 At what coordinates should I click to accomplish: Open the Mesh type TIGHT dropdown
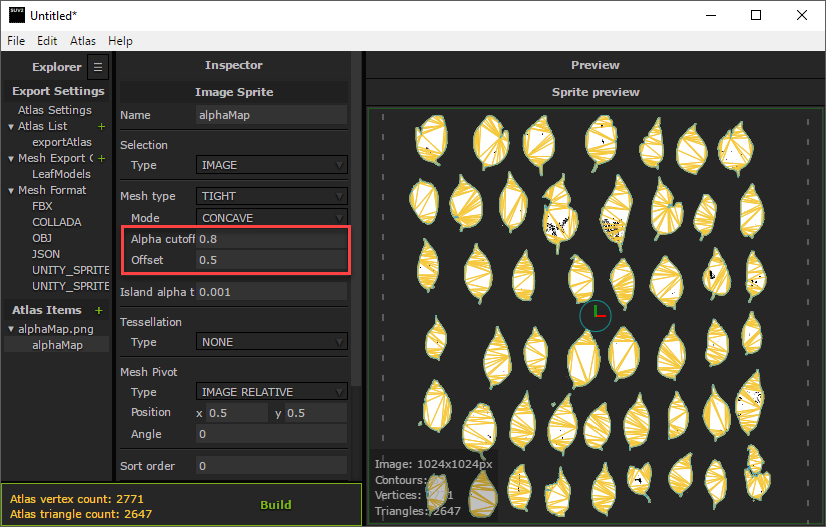[x=272, y=196]
